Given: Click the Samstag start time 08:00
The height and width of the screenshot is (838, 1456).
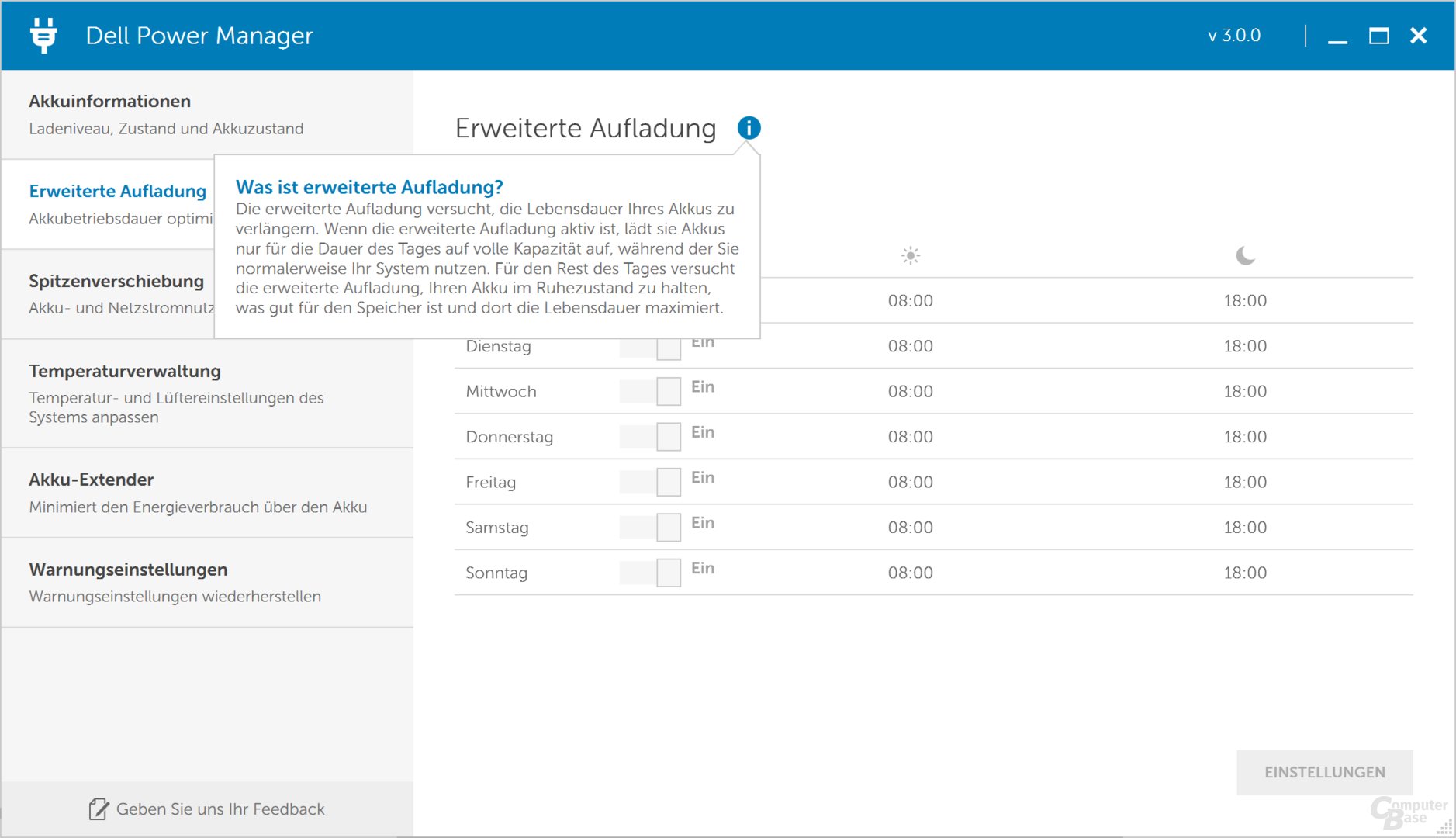Looking at the screenshot, I should [911, 528].
